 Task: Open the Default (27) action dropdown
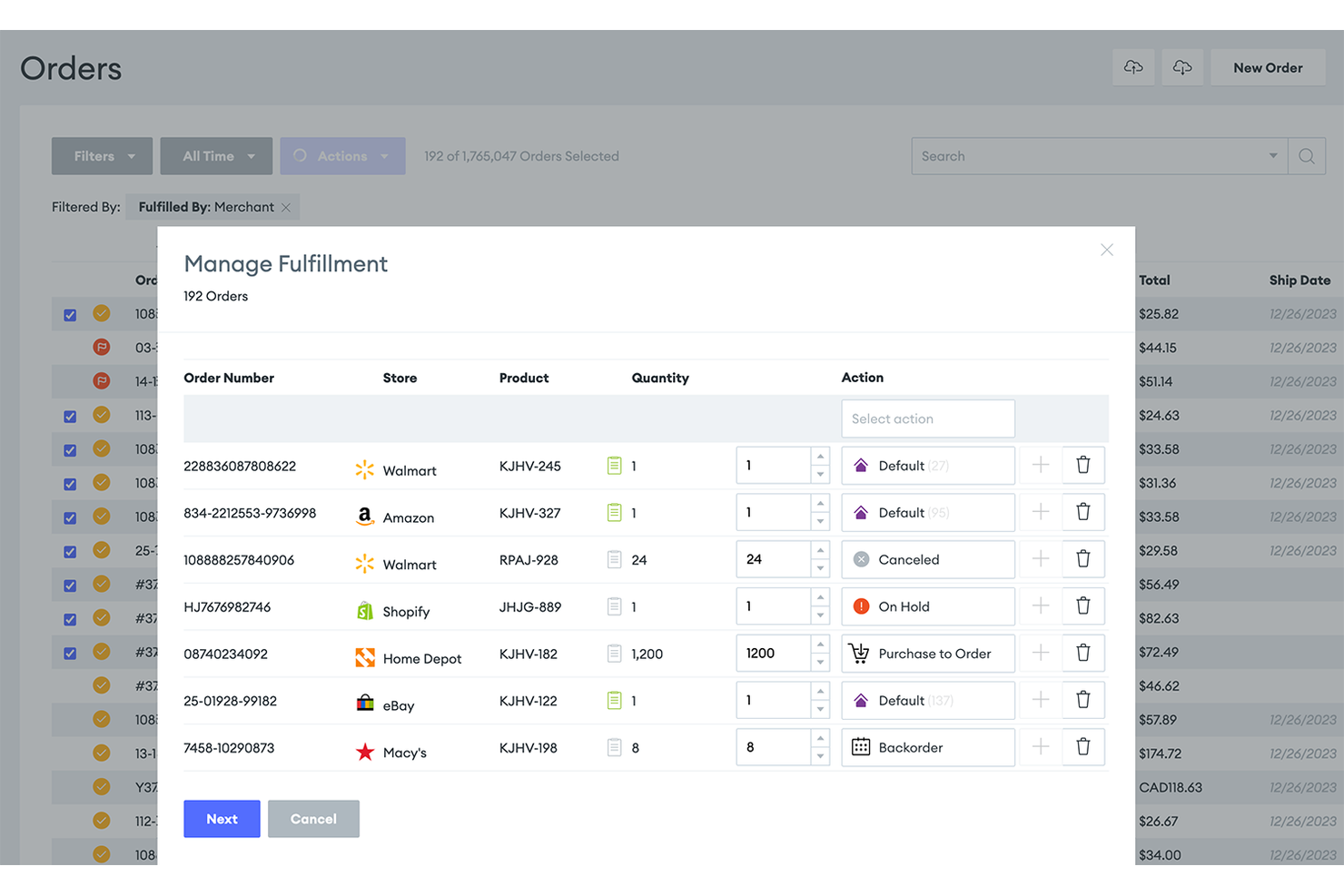tap(927, 465)
